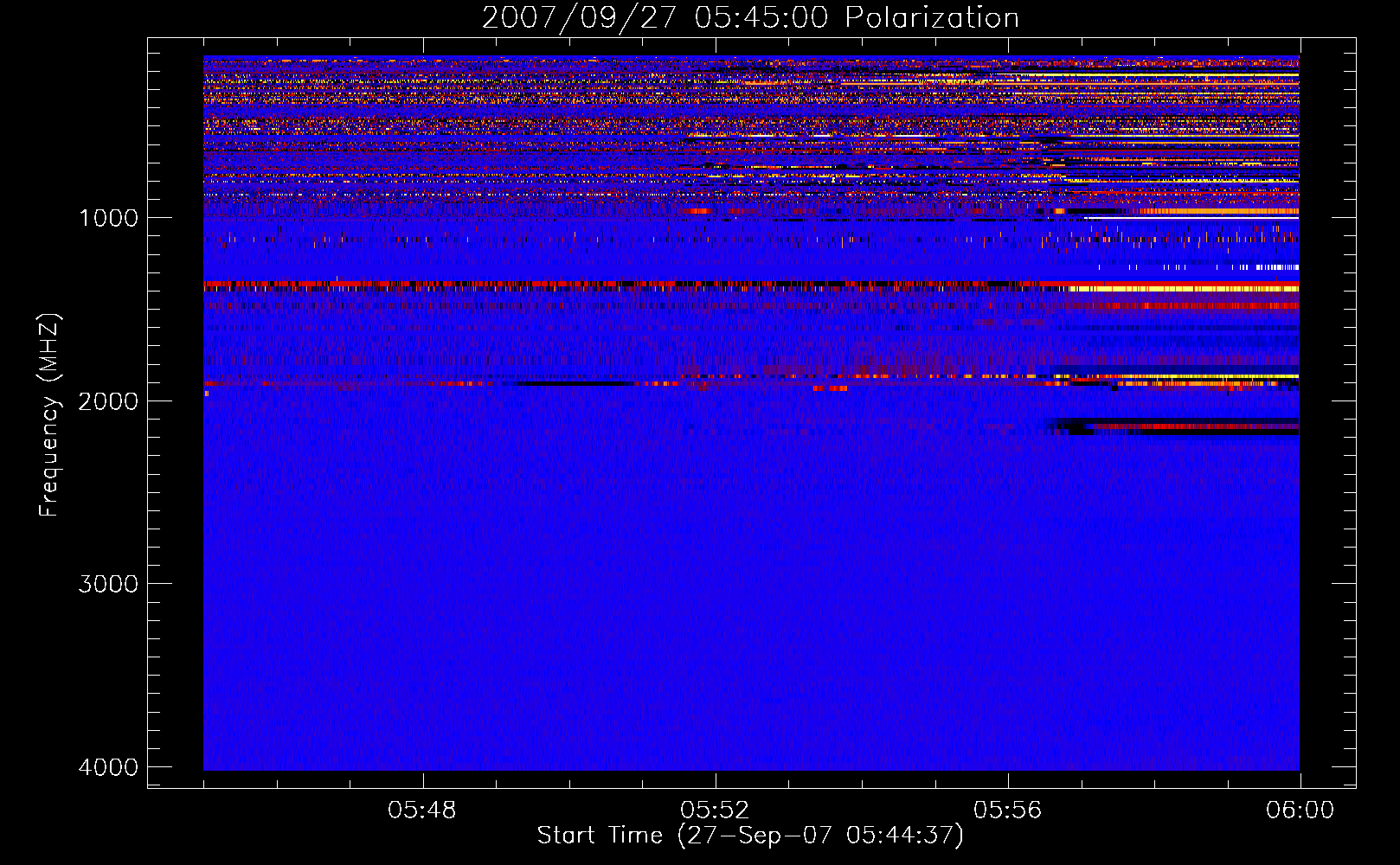Click the 2000 frequency tick label
Image resolution: width=1400 pixels, height=865 pixels.
pyautogui.click(x=108, y=401)
